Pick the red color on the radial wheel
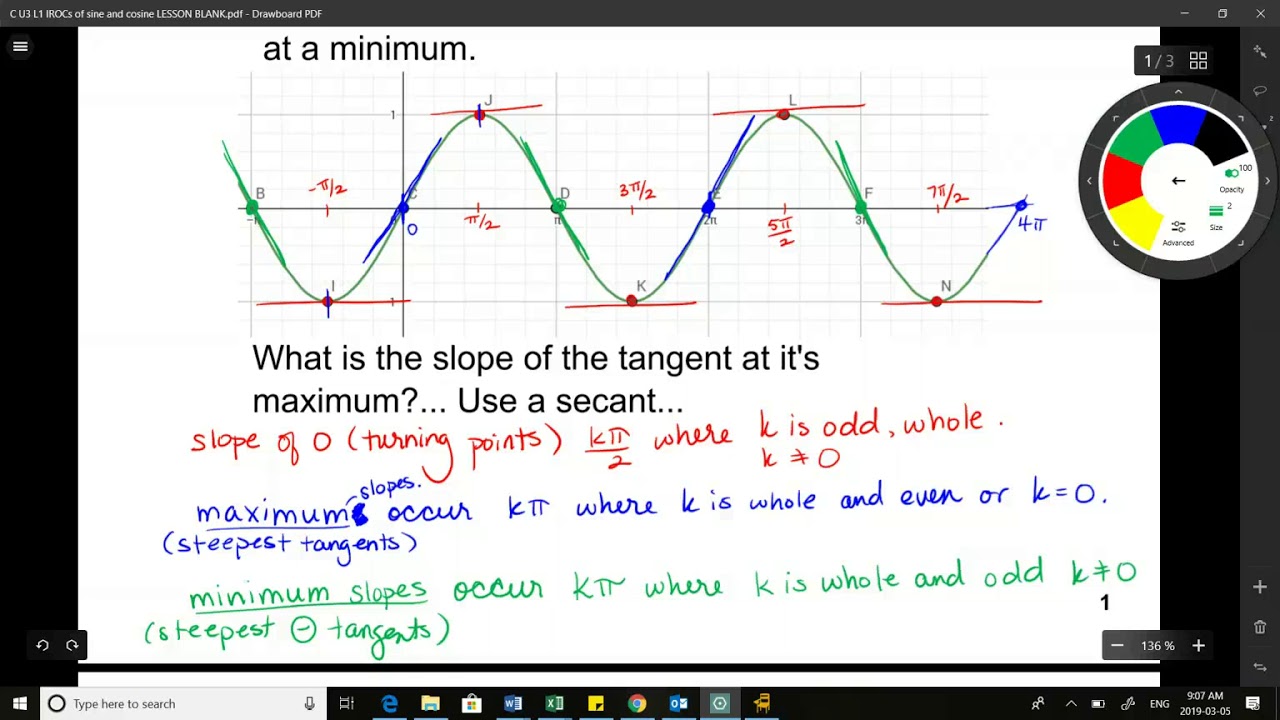Image resolution: width=1280 pixels, height=720 pixels. [1121, 183]
